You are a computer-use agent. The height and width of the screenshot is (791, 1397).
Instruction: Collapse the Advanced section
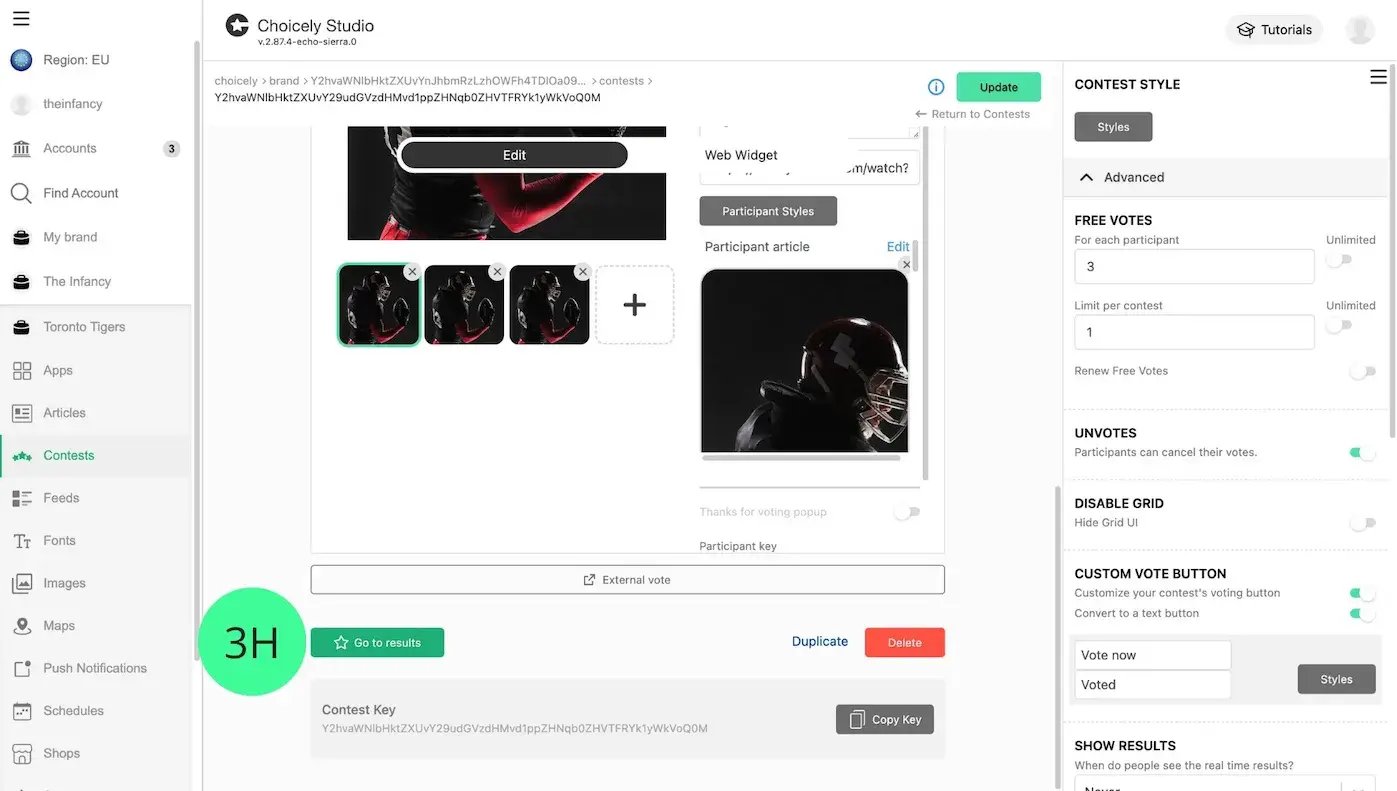1226,177
